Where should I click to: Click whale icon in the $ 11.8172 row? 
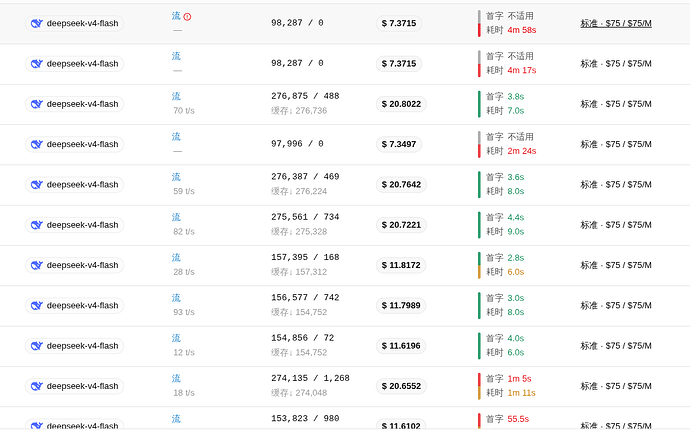[x=37, y=265]
